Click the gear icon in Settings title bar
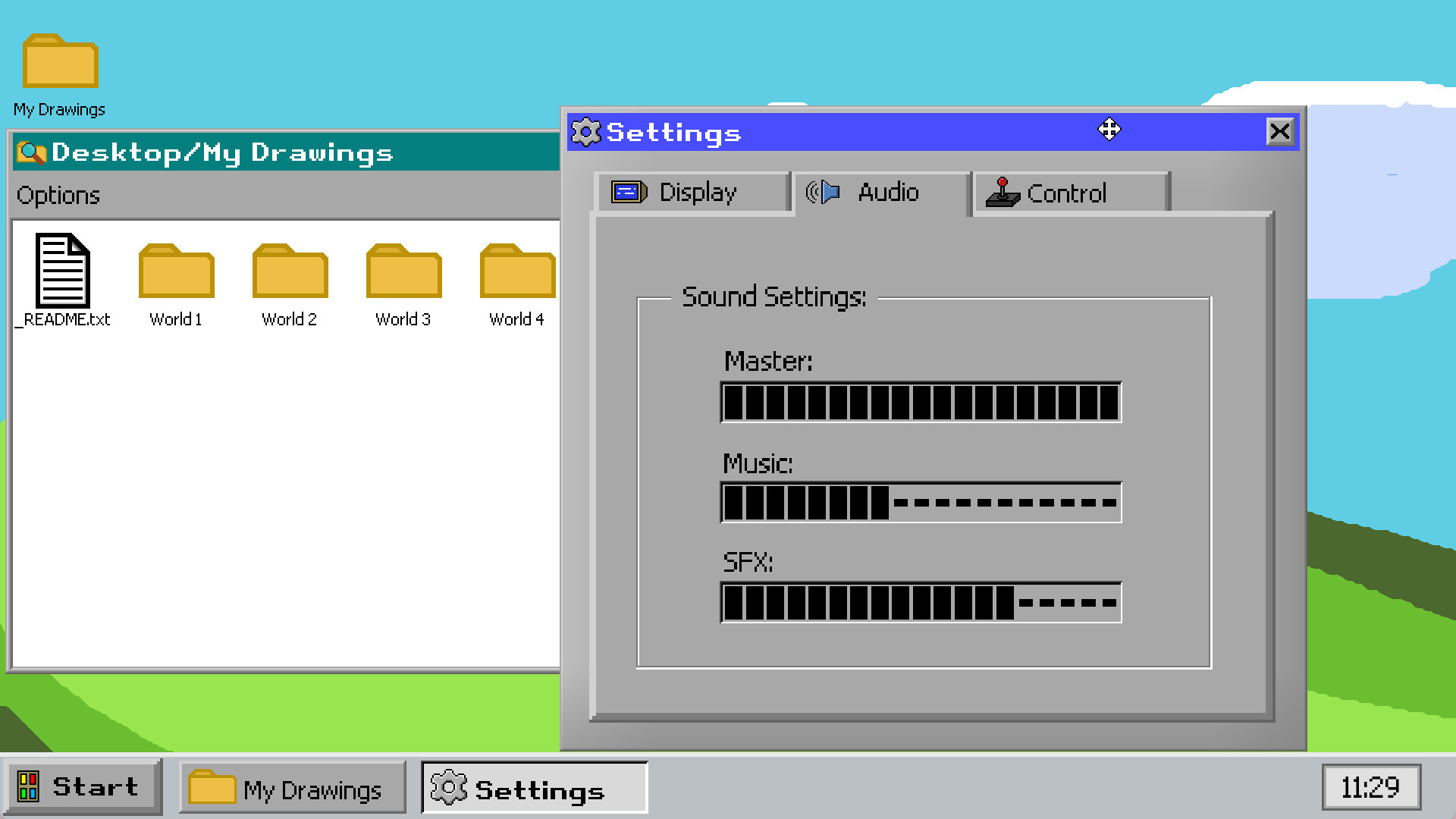Viewport: 1456px width, 819px height. [585, 133]
